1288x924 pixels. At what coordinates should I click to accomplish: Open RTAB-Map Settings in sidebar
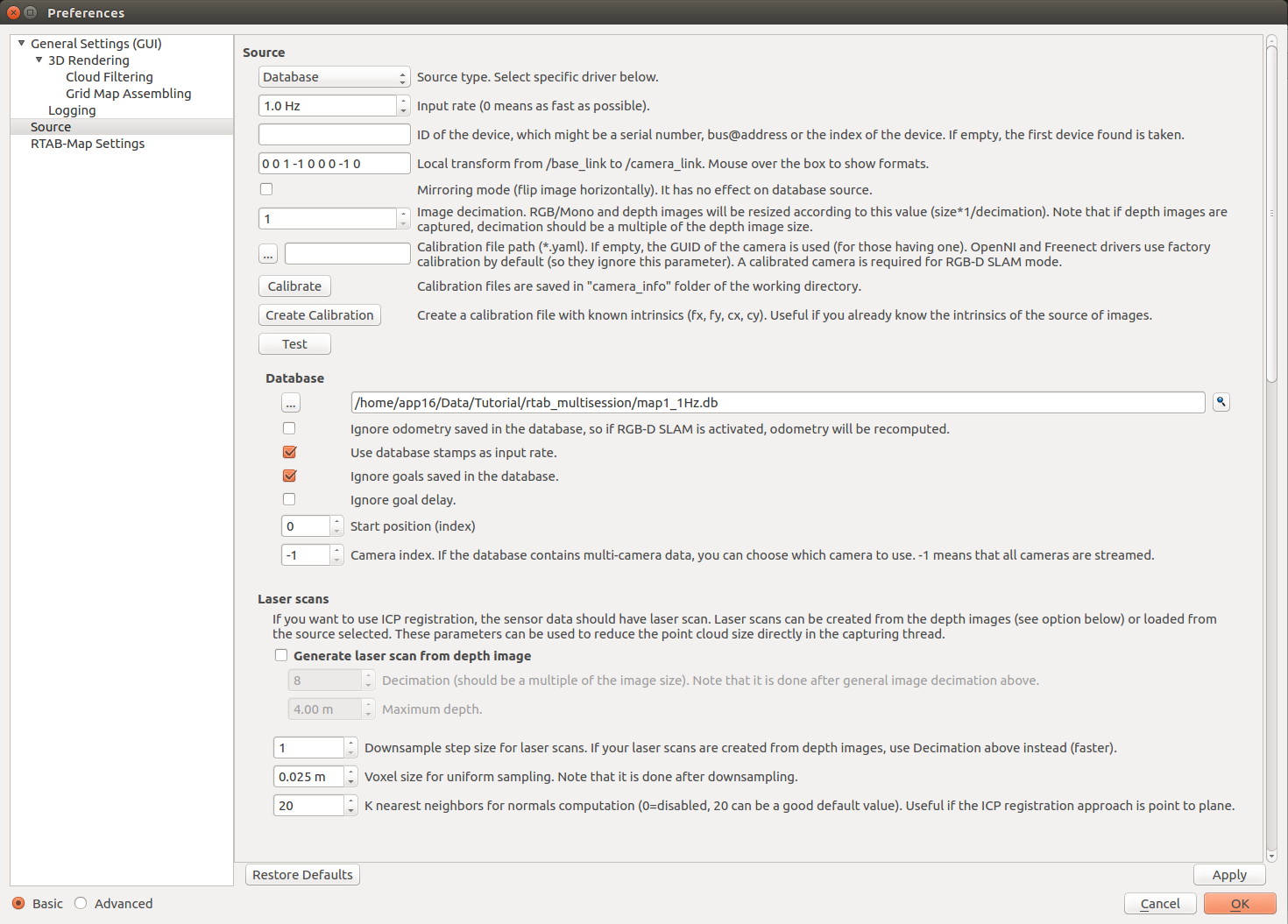click(x=88, y=144)
